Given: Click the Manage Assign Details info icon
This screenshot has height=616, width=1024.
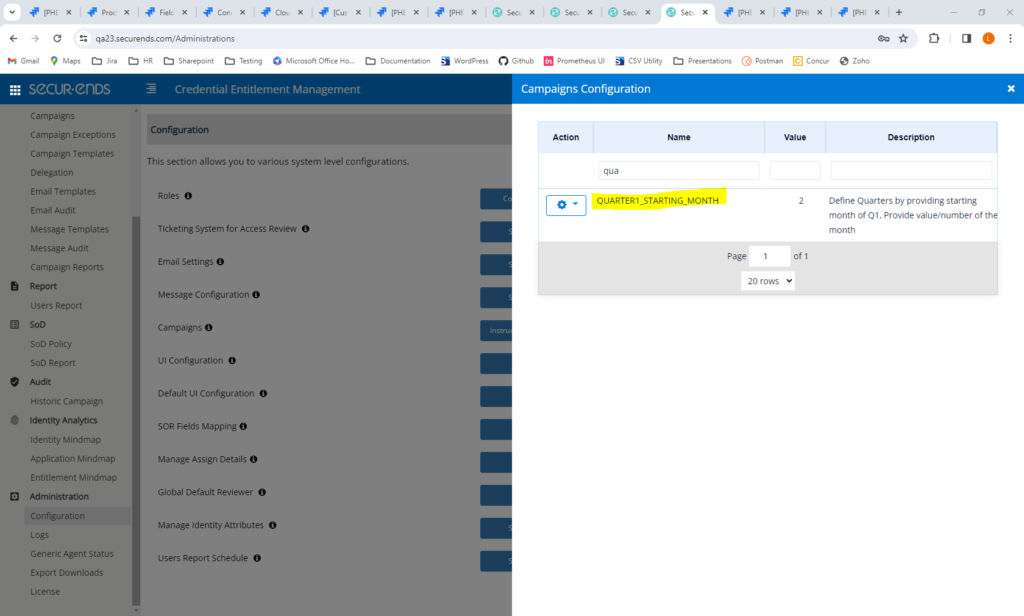Looking at the screenshot, I should [x=253, y=459].
